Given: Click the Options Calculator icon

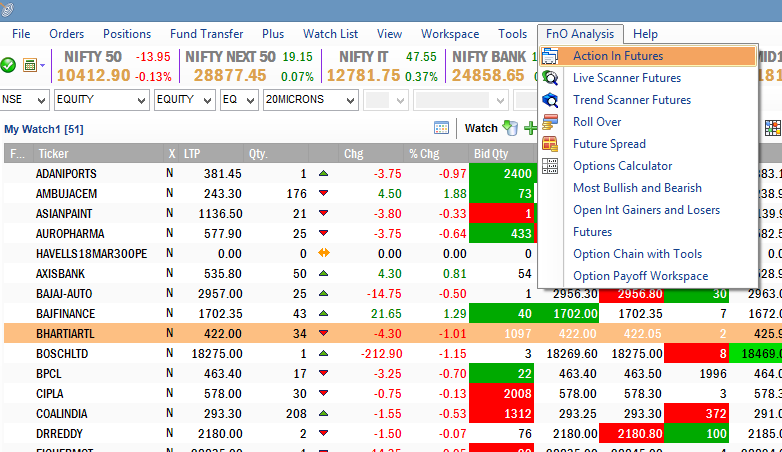Looking at the screenshot, I should pyautogui.click(x=550, y=166).
